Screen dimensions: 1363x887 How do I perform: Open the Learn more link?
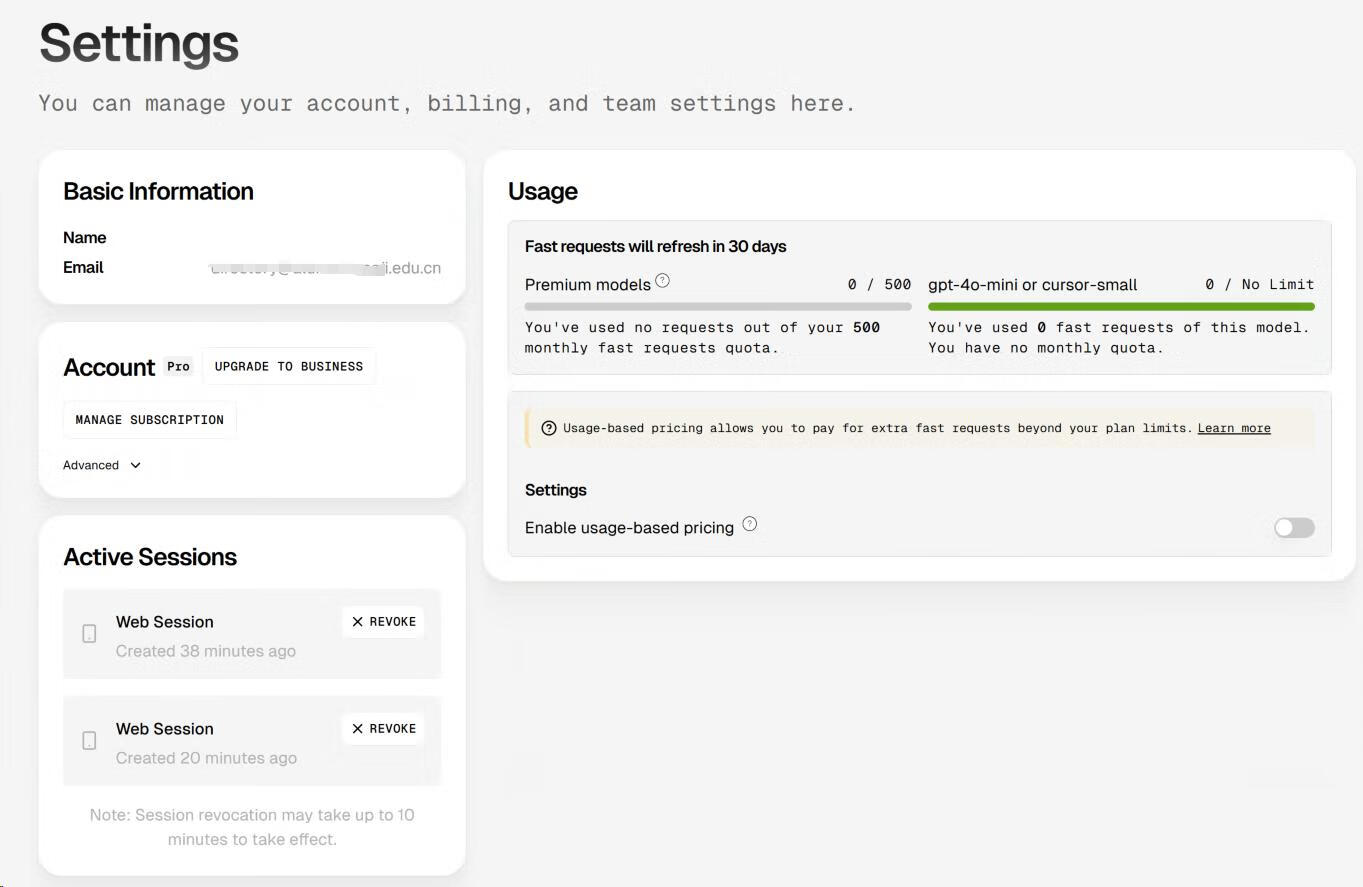(1234, 428)
